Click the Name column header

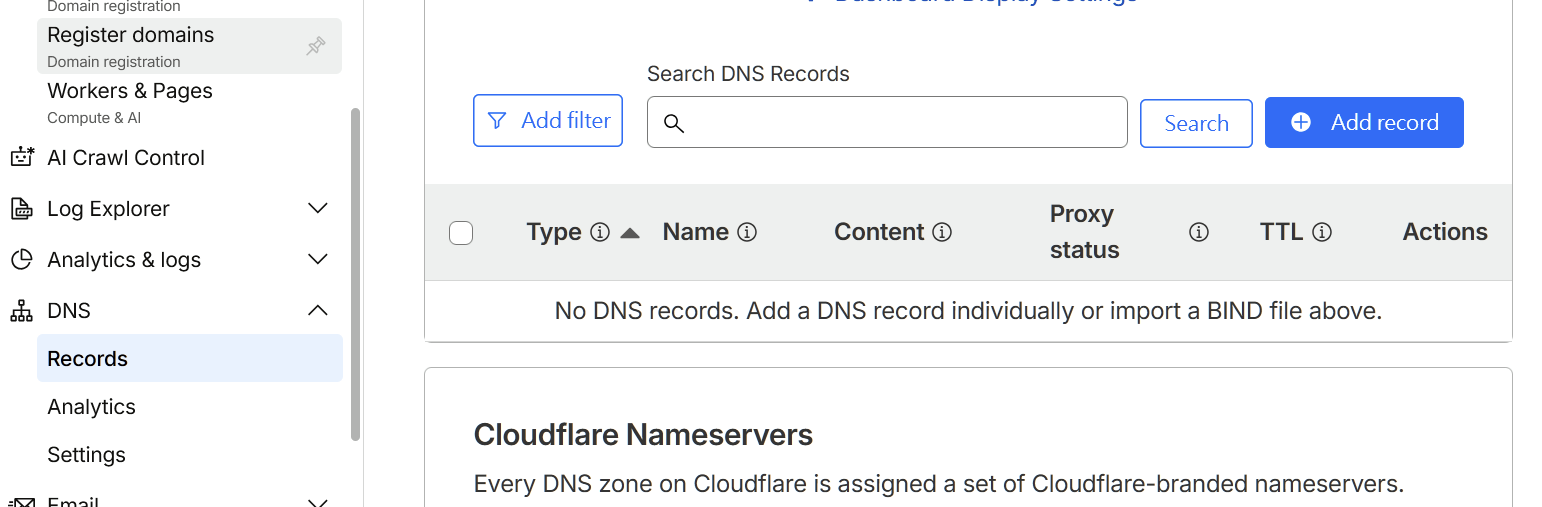695,232
